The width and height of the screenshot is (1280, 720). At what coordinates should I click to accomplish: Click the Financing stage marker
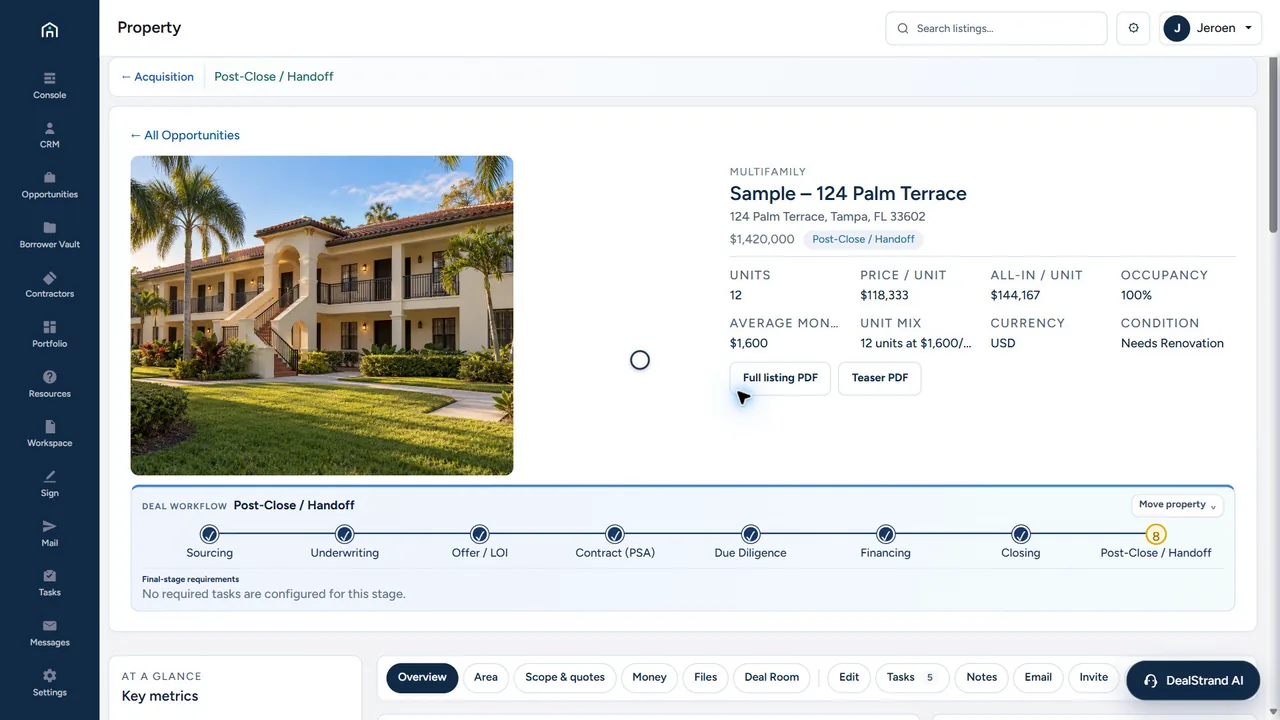[885, 534]
